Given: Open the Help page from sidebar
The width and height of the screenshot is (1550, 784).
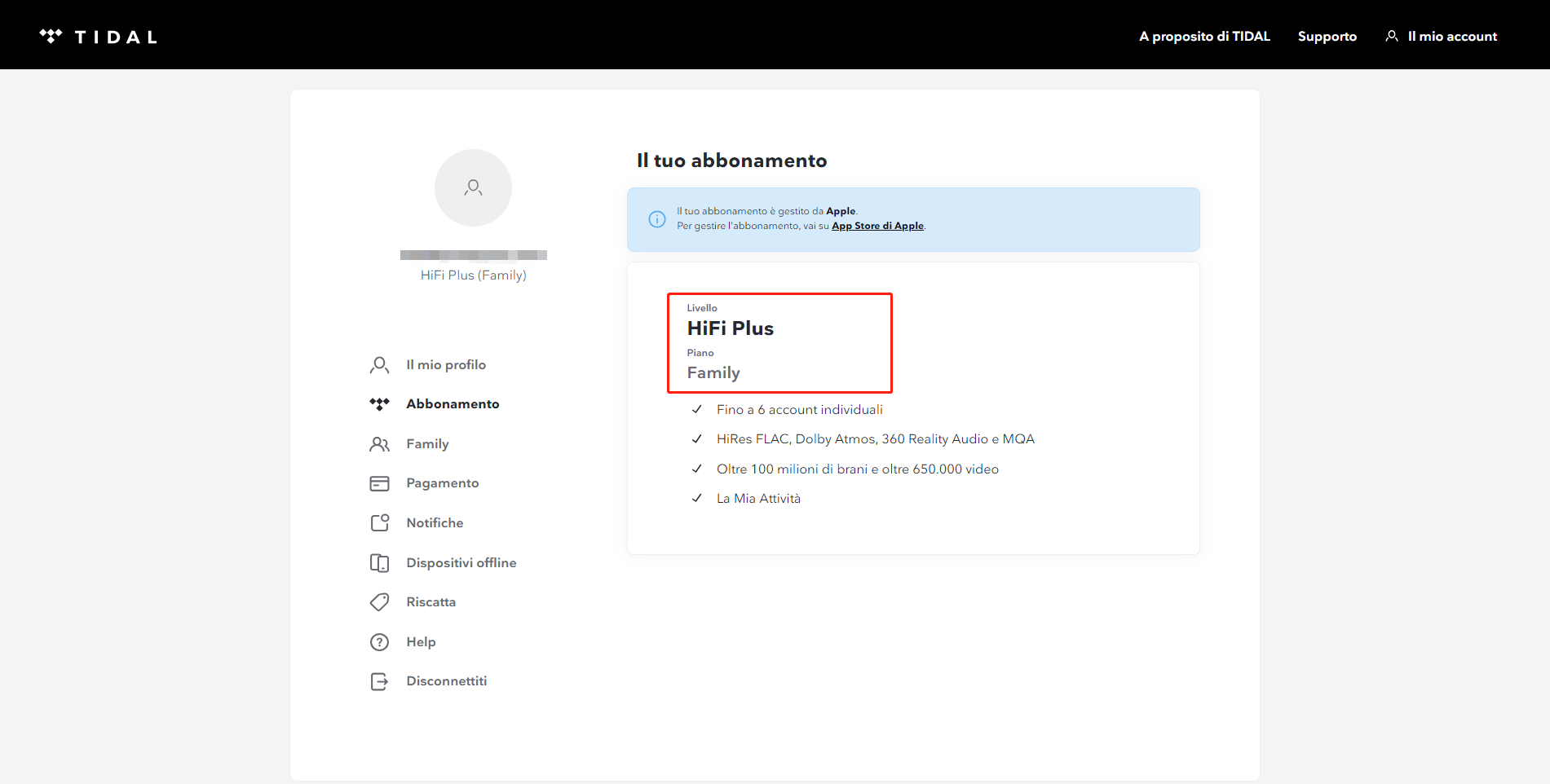Looking at the screenshot, I should (x=421, y=642).
